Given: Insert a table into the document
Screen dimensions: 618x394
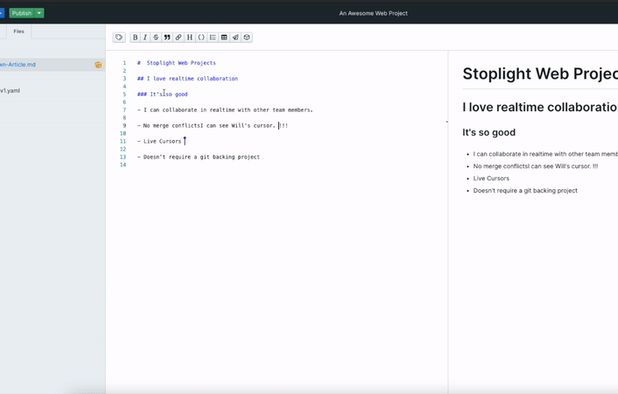Looking at the screenshot, I should 224,37.
